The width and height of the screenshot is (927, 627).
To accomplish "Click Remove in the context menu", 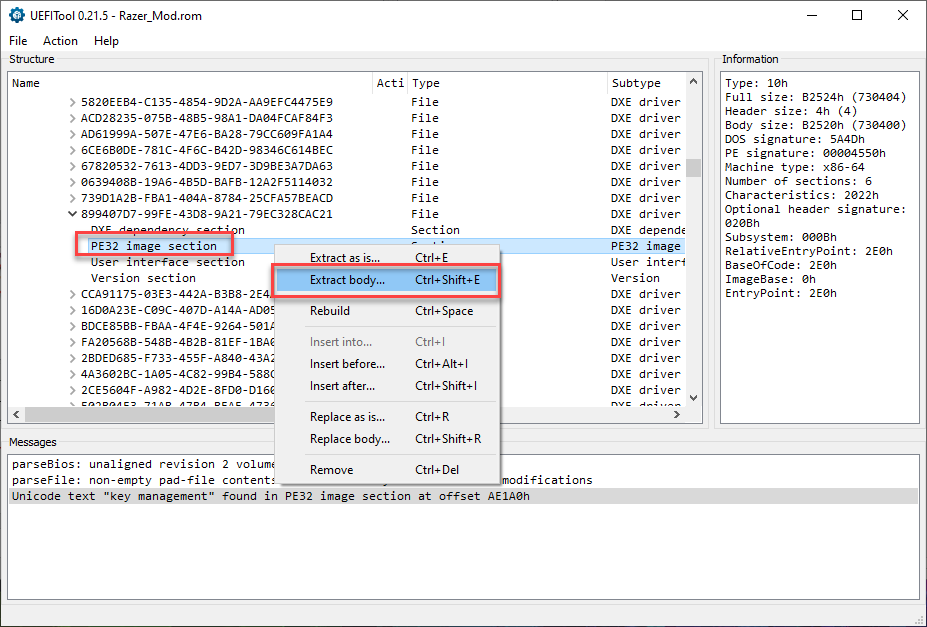I will tap(387, 470).
